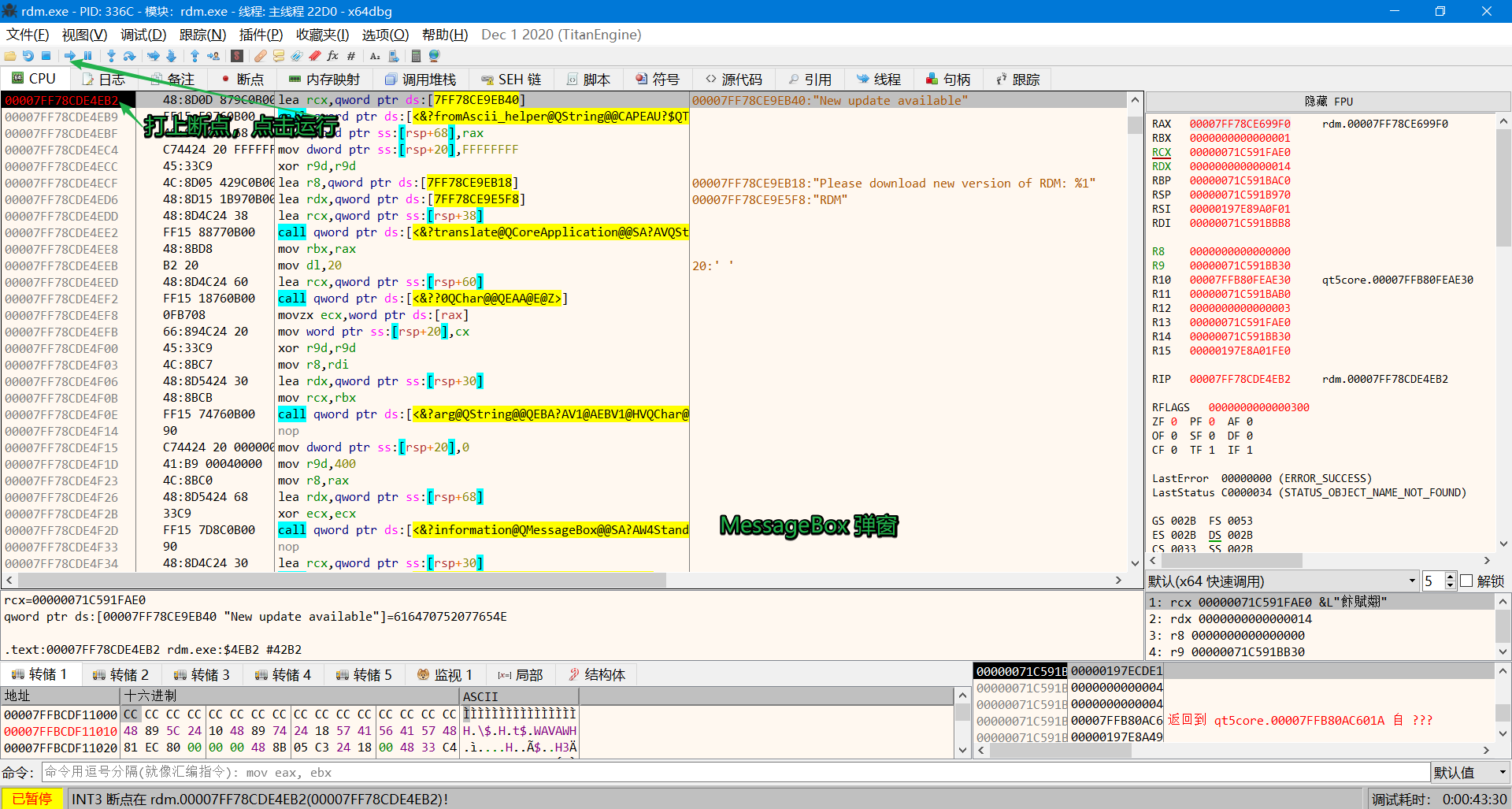Click the dump panel scroll down arrow
Screen dimensions: 1512x809
(962, 750)
